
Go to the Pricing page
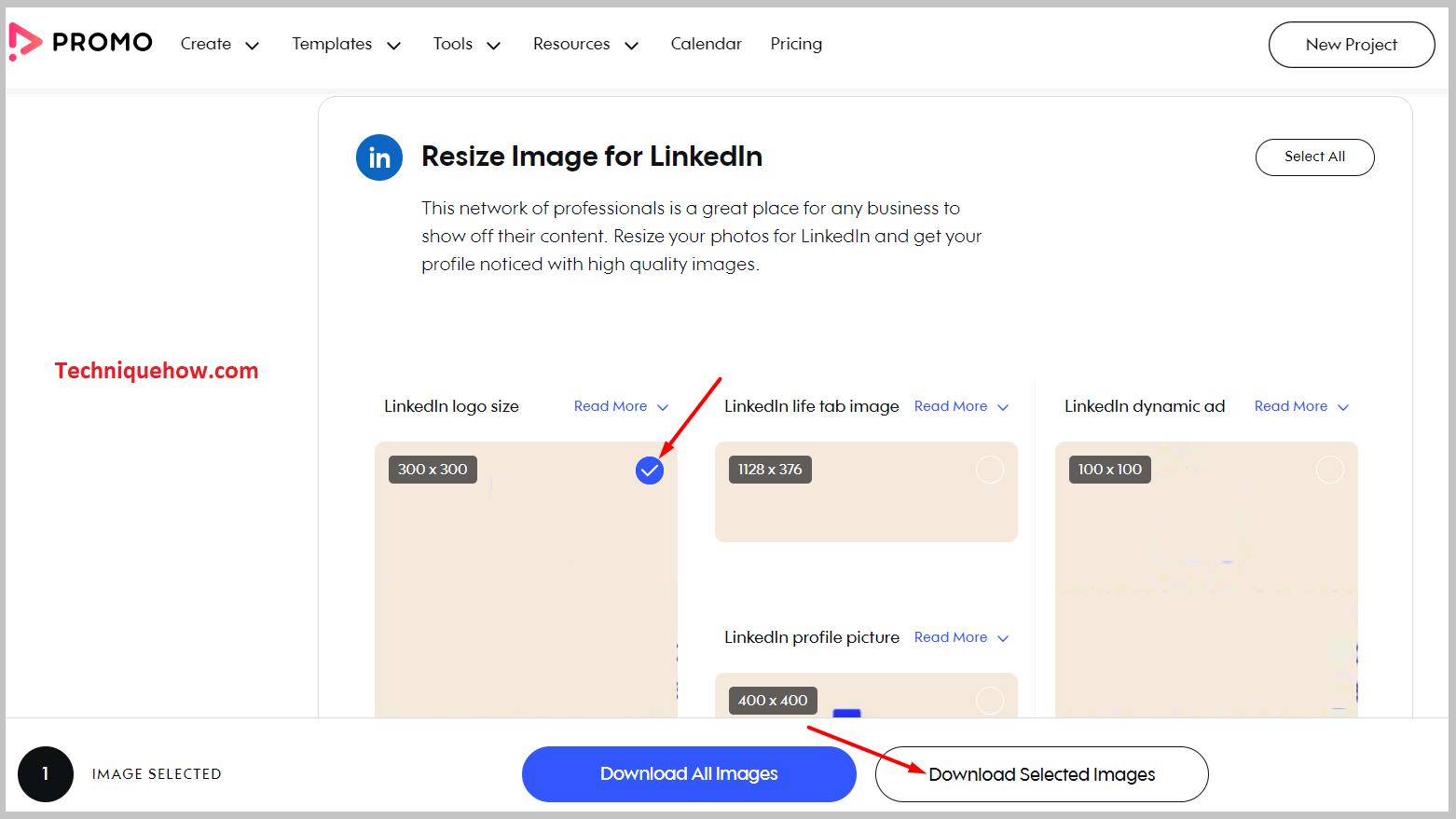pyautogui.click(x=796, y=44)
